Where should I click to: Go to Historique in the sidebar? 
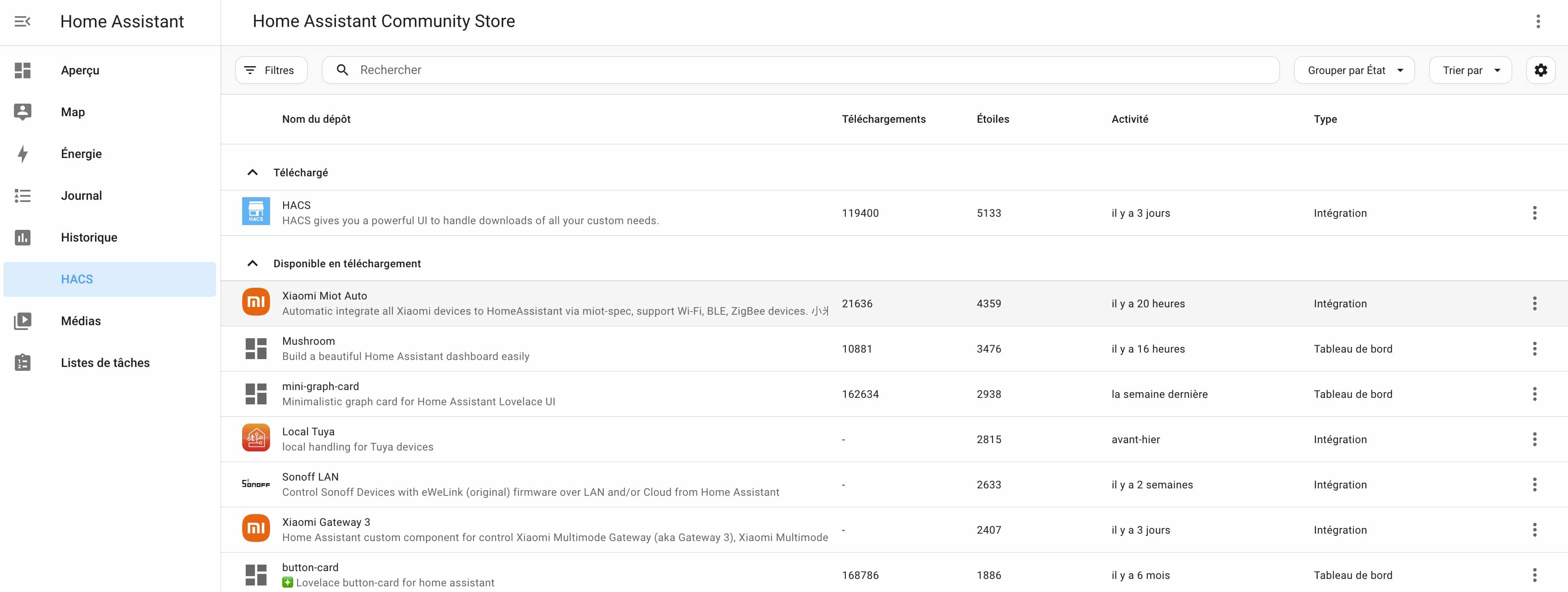110,237
